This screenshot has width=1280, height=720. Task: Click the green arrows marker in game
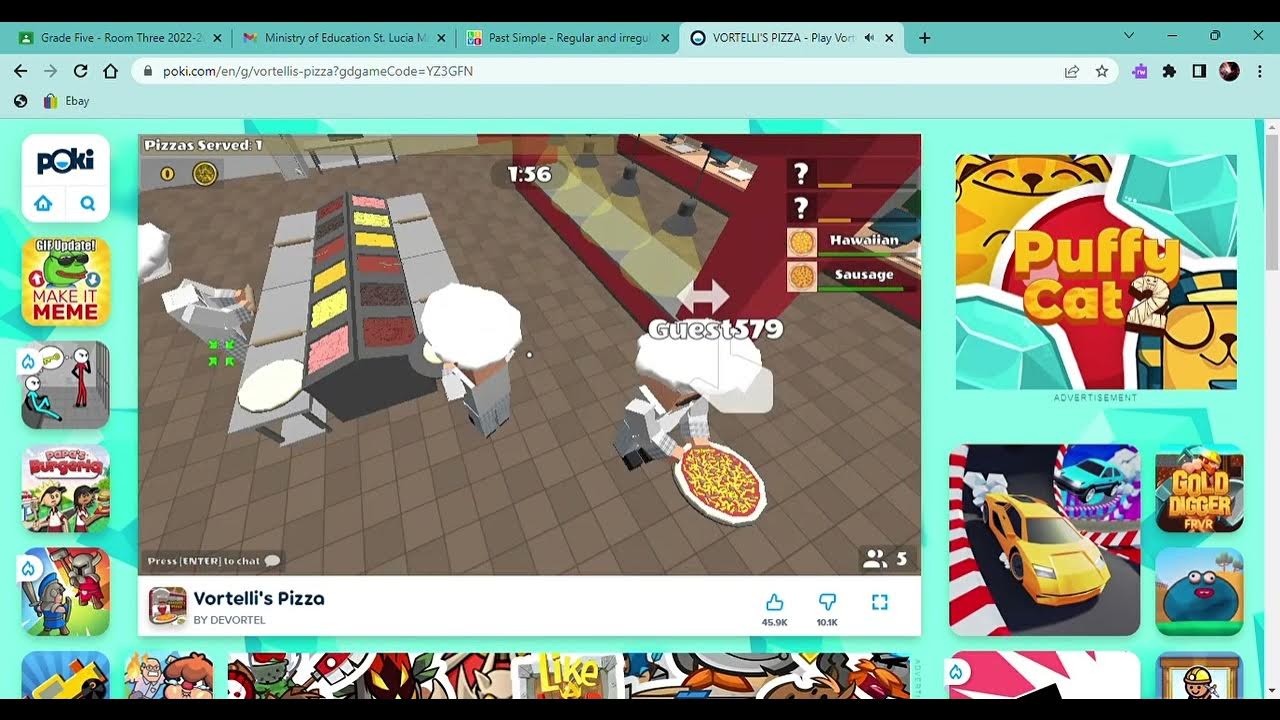tap(221, 352)
